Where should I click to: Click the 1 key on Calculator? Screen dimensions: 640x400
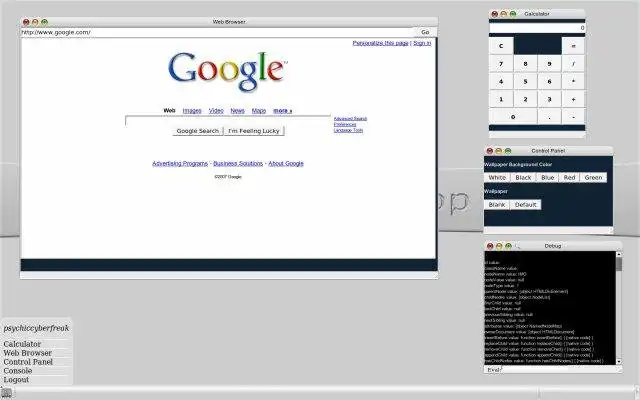501,99
